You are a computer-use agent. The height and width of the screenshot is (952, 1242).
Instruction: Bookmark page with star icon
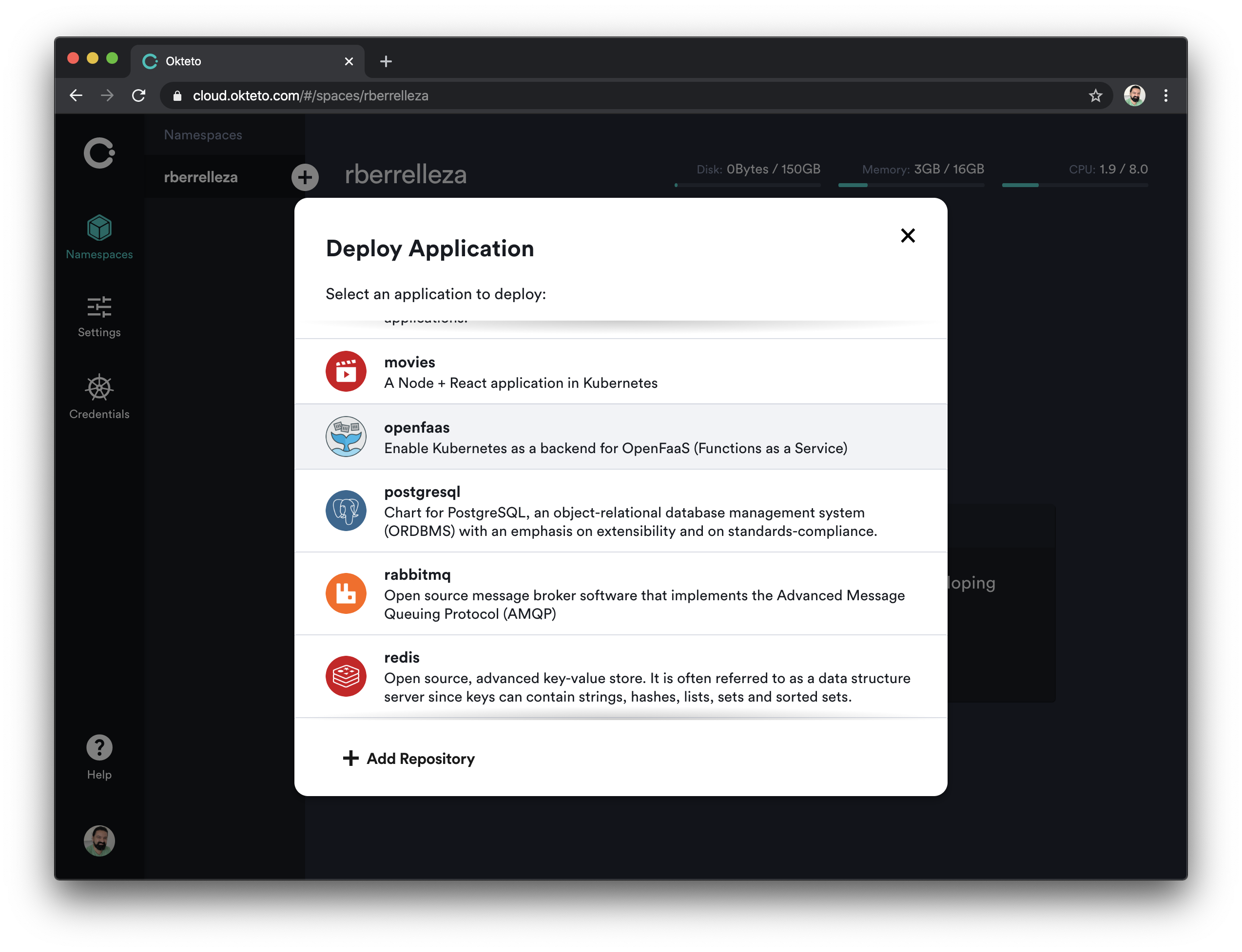click(1095, 95)
